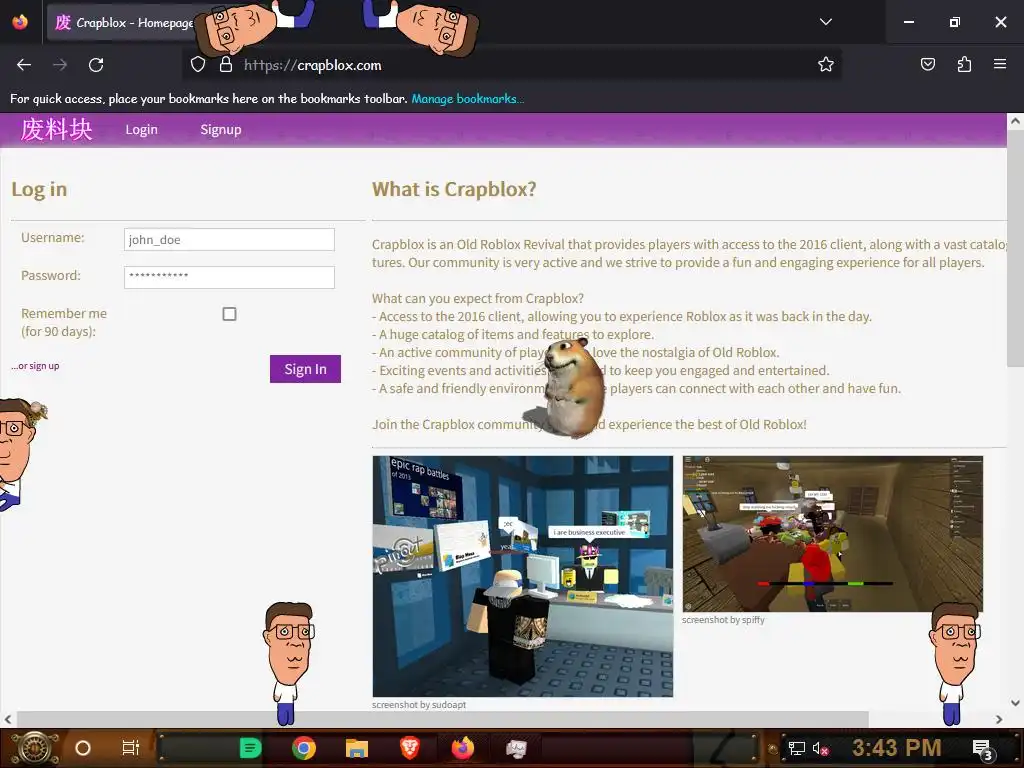
Task: Open the epic rap battles screenshot thumbnail
Action: coord(522,576)
